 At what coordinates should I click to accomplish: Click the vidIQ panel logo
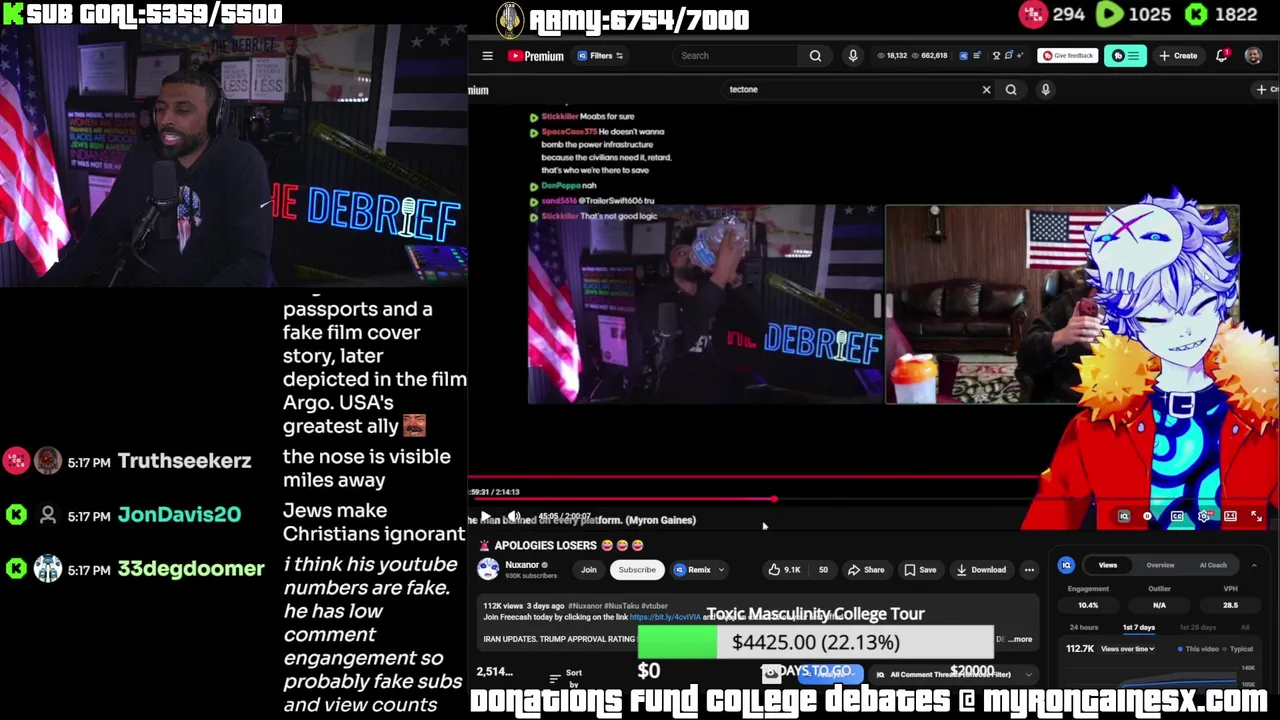pyautogui.click(x=1066, y=565)
